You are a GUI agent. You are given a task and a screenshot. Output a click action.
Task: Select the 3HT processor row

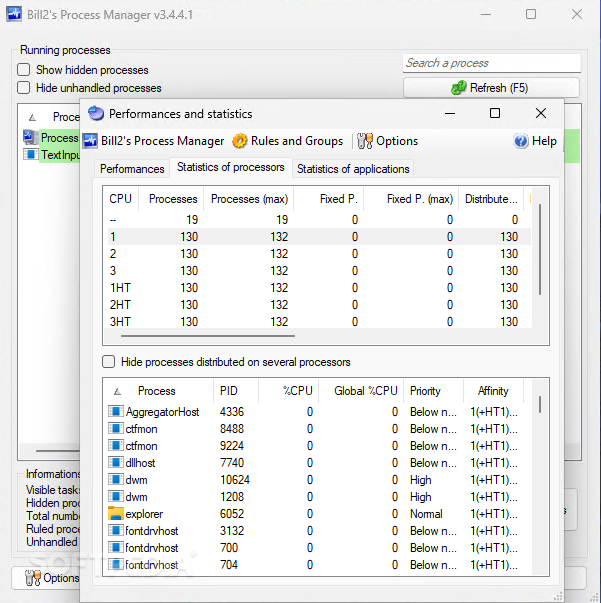(x=319, y=321)
